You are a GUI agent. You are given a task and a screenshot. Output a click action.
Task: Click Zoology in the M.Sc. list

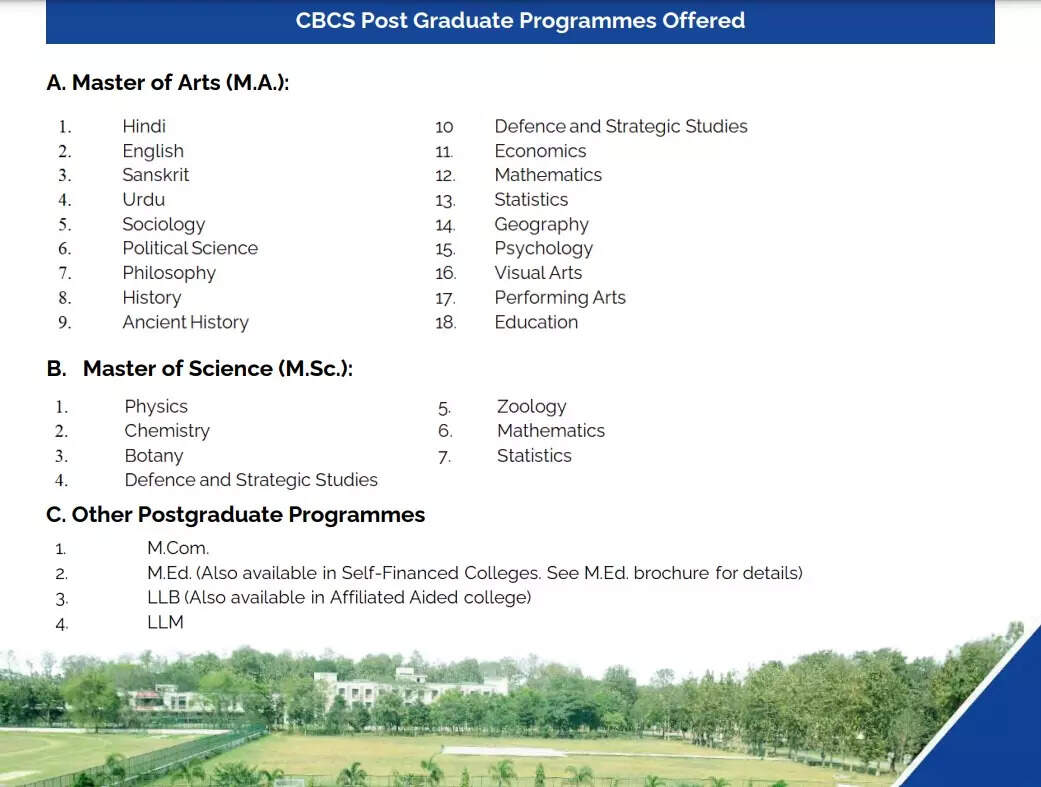tap(531, 406)
